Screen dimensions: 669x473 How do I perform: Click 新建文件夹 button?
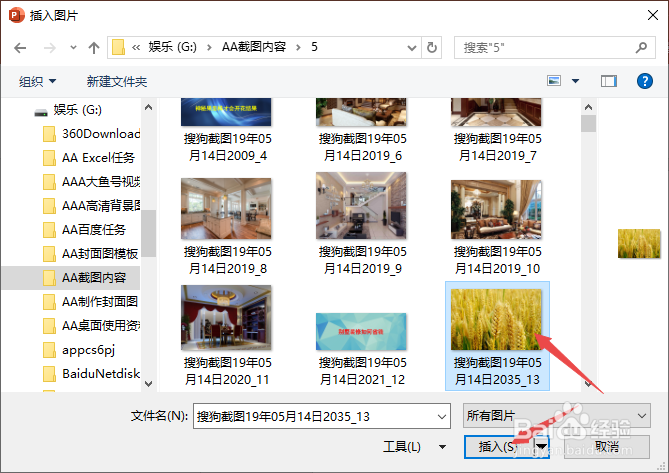(117, 81)
